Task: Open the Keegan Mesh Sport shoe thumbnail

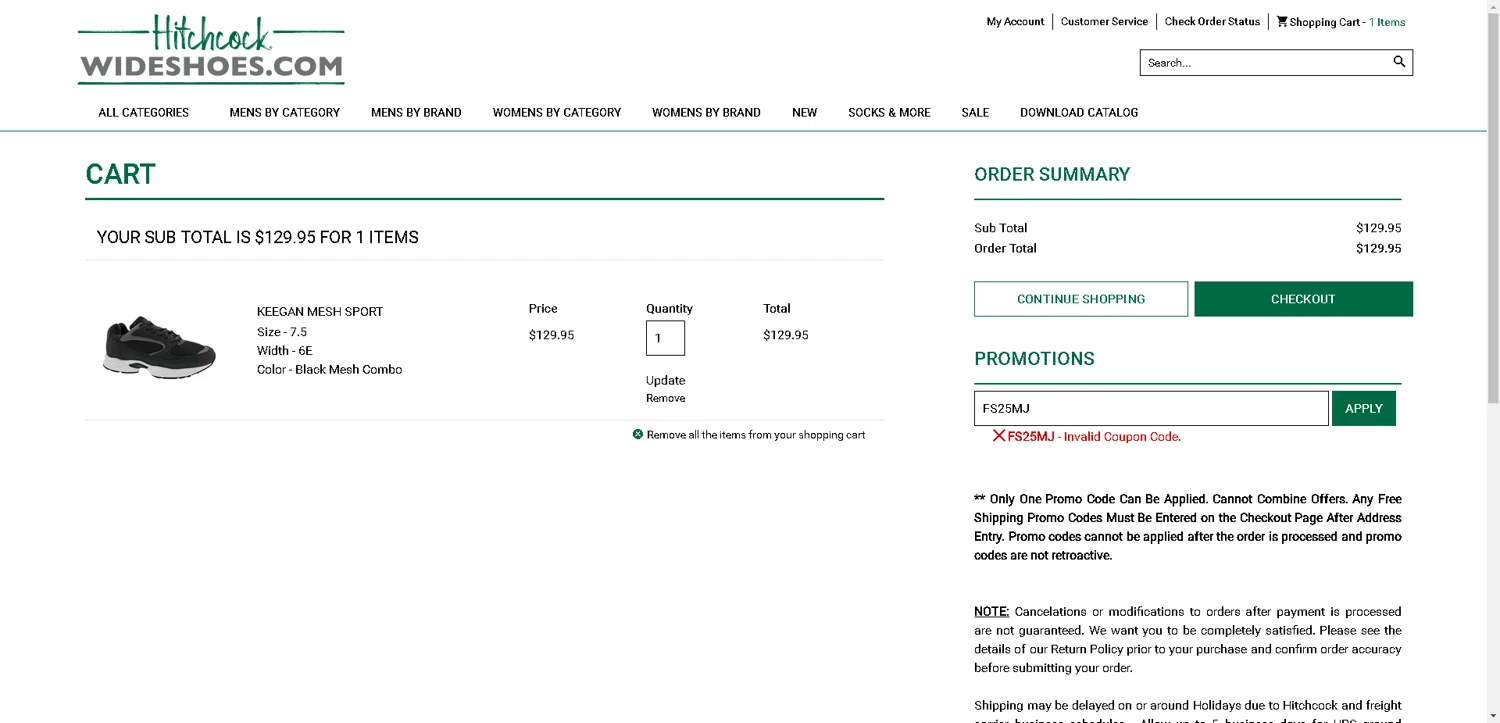Action: pos(159,347)
